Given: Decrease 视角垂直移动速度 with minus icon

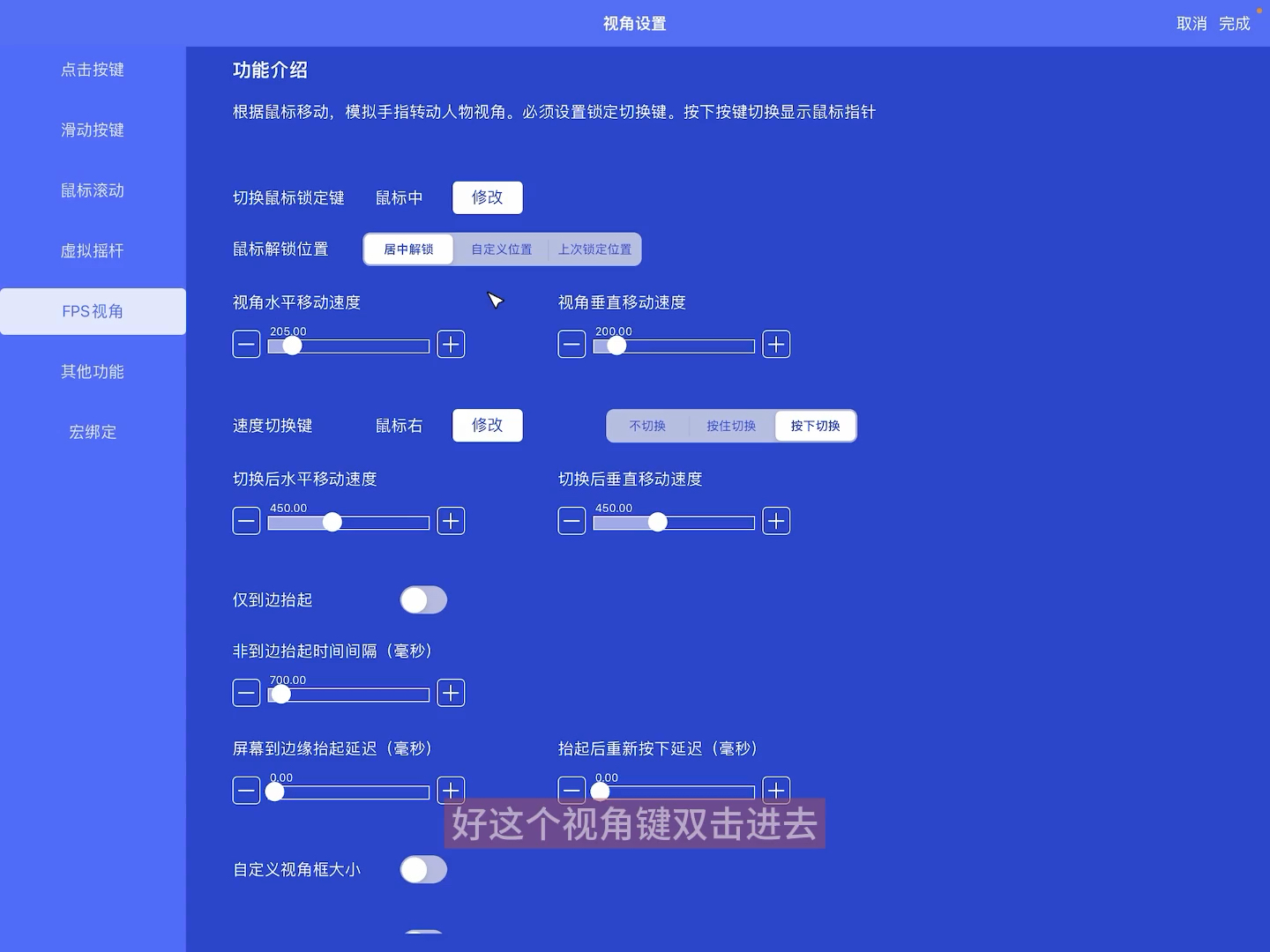Looking at the screenshot, I should (571, 345).
